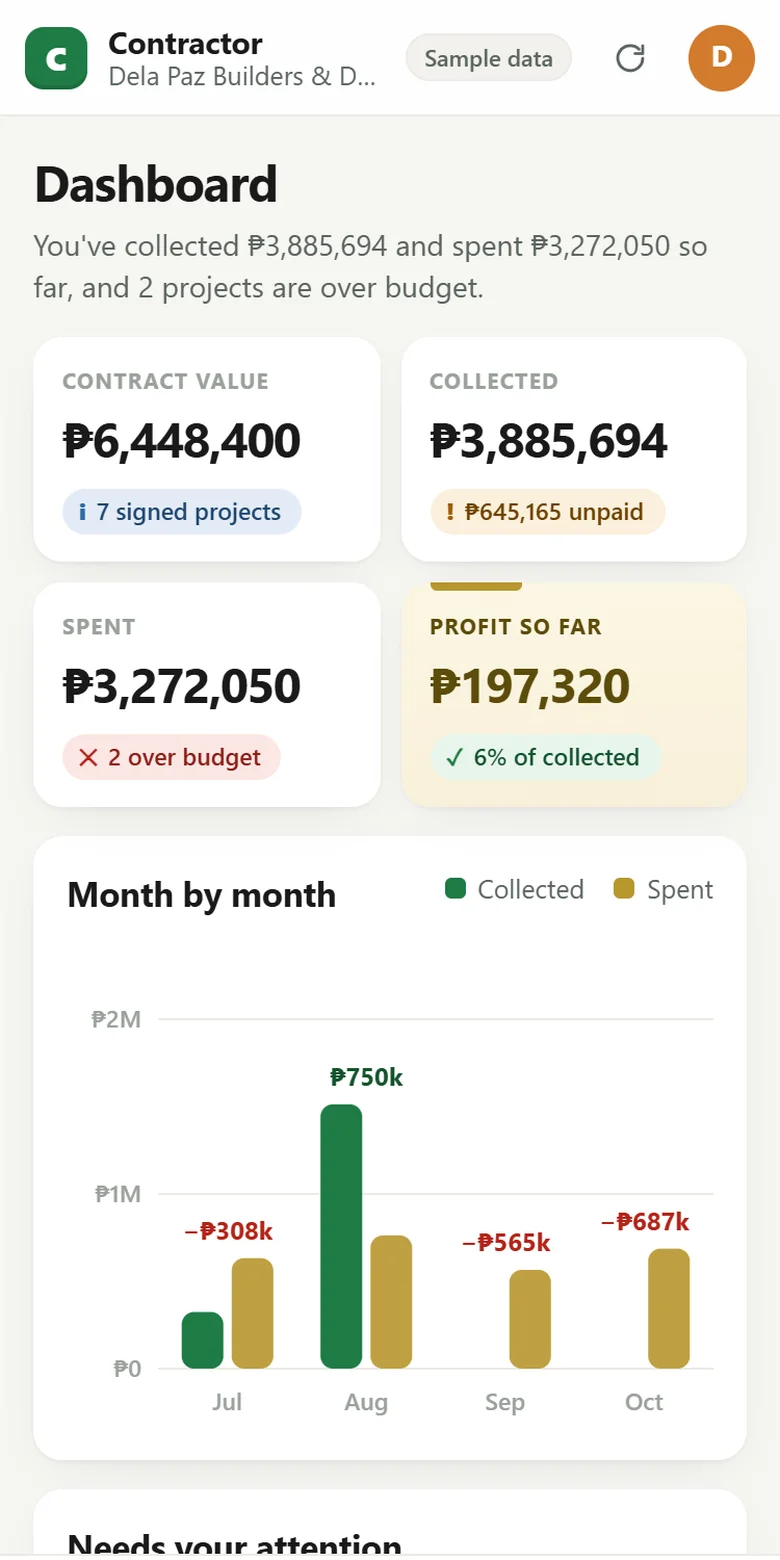Click the 6% of collected pill
The image size is (780, 1560).
click(x=546, y=757)
